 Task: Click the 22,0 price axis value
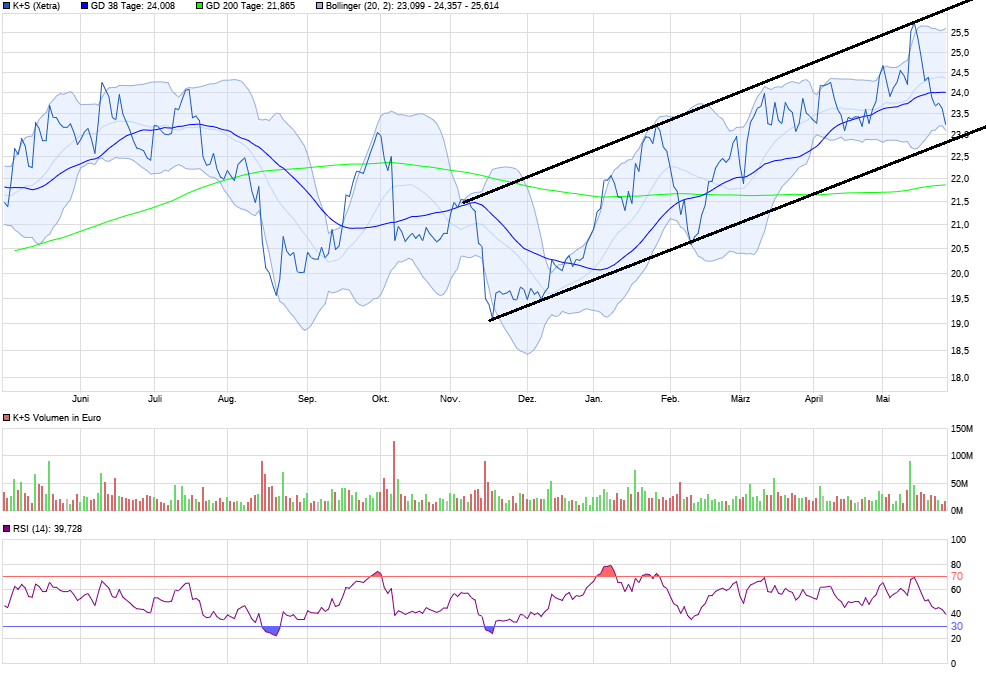coord(960,179)
